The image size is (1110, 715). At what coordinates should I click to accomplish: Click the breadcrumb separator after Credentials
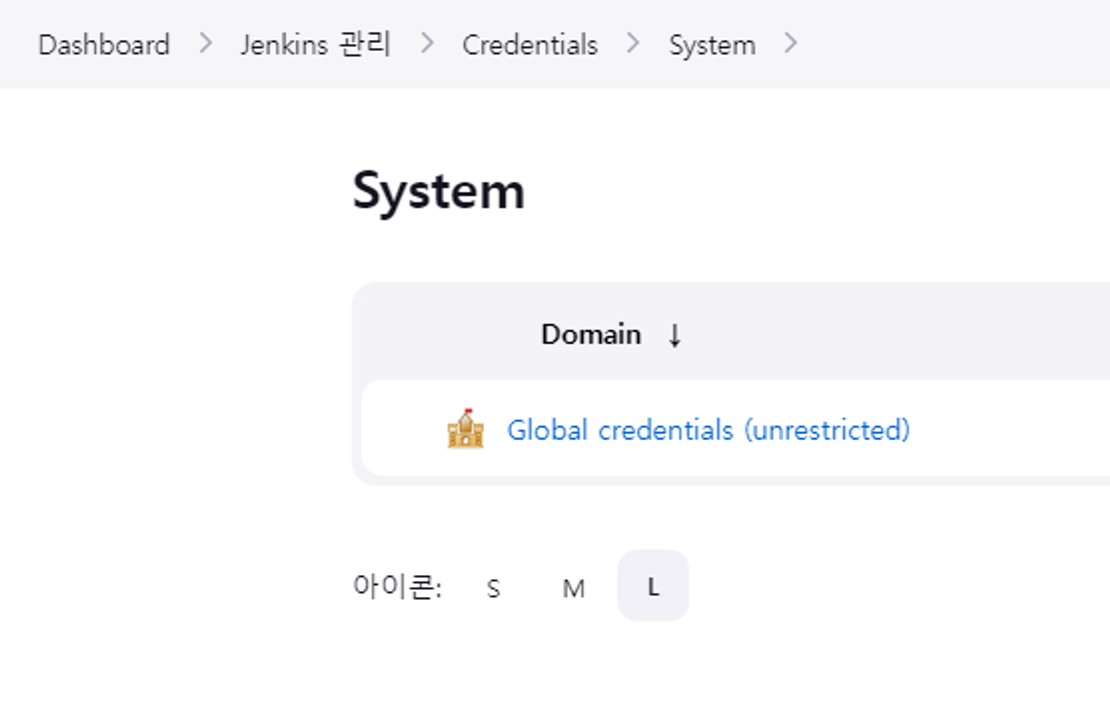coord(632,44)
